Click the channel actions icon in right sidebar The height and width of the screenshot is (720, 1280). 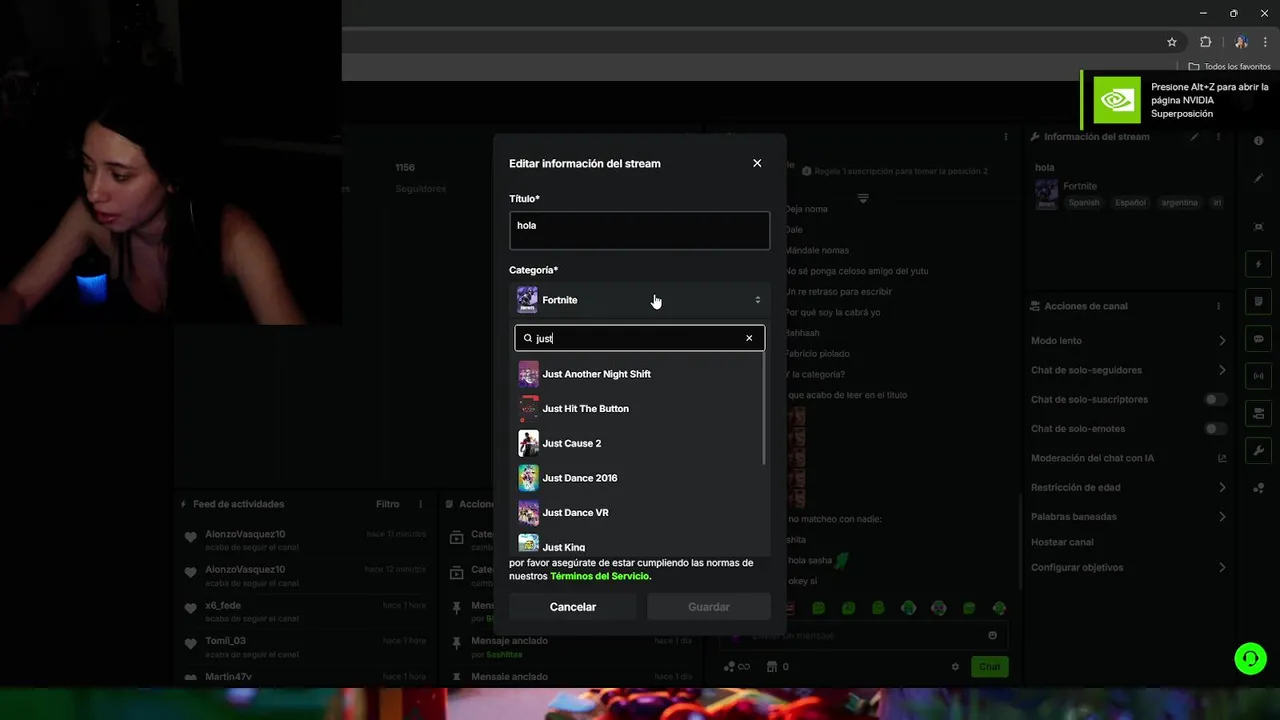pyautogui.click(x=1259, y=414)
